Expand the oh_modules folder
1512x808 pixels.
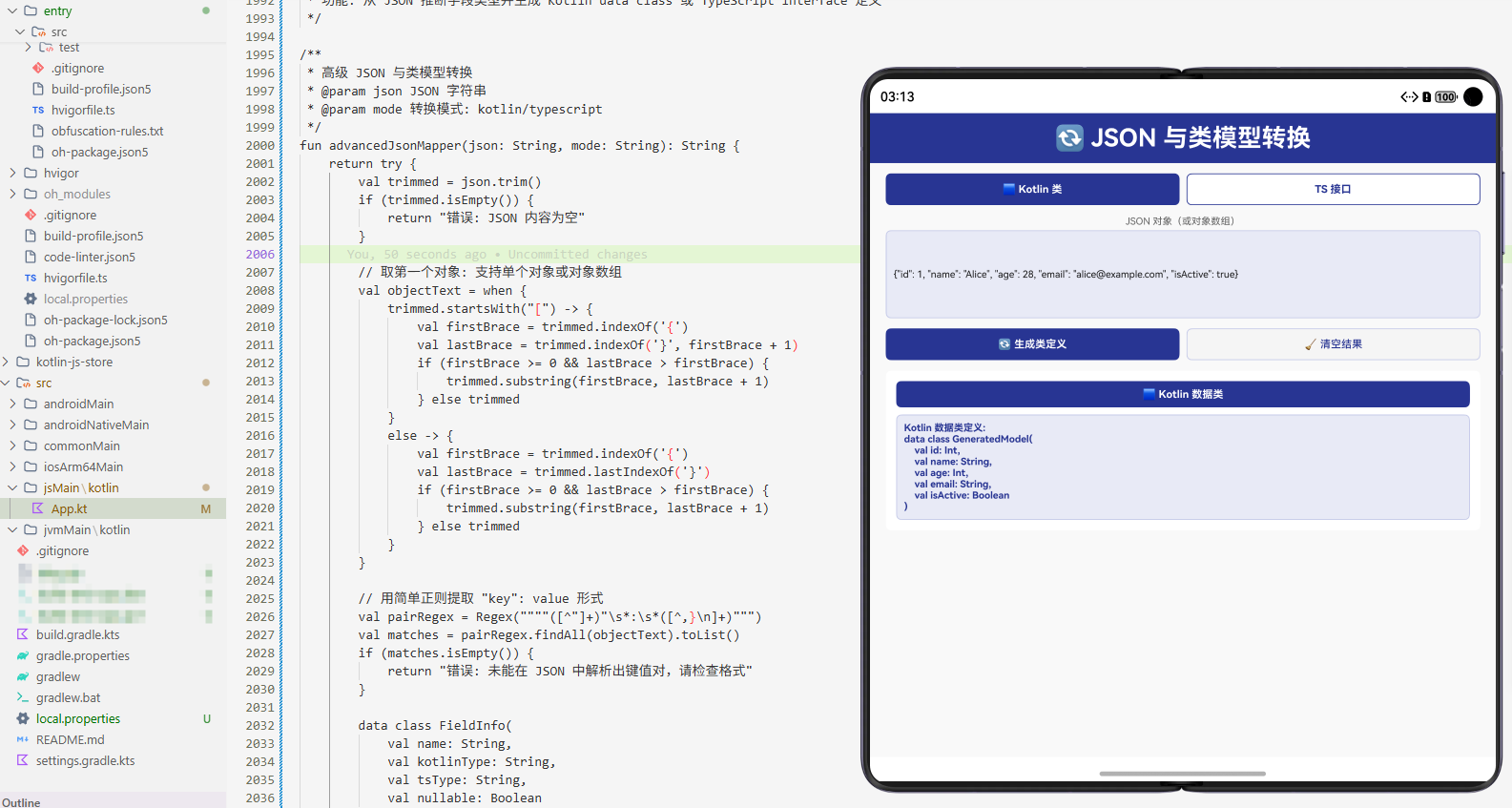pos(12,194)
